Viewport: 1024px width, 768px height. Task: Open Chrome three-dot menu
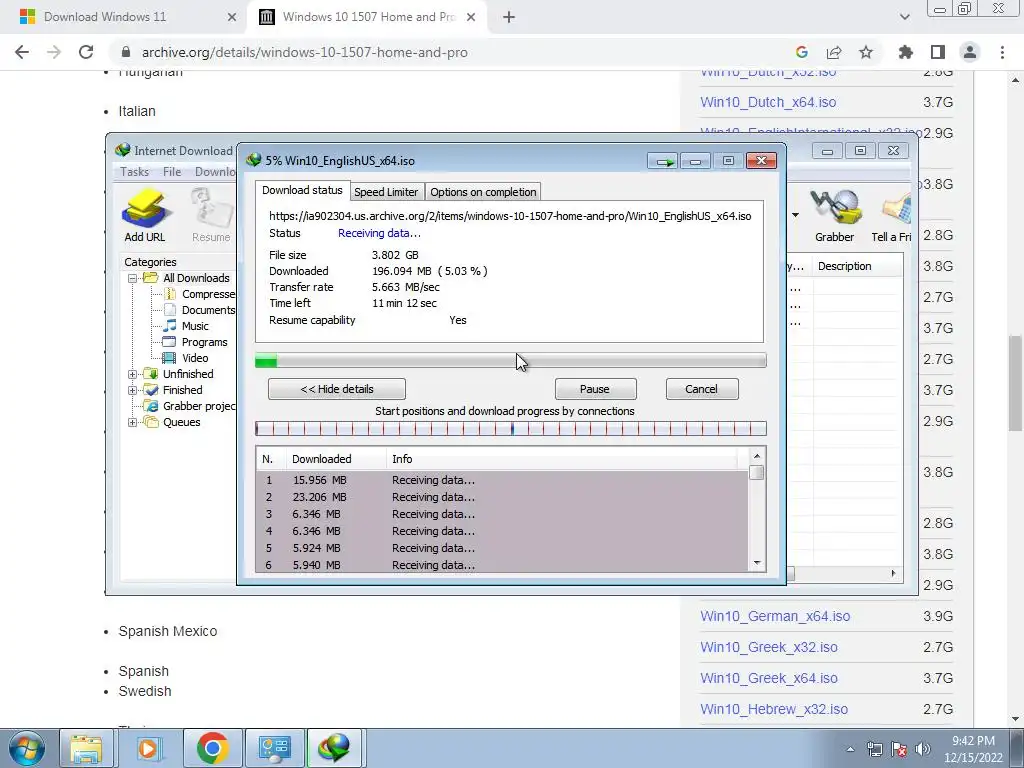(x=1002, y=52)
